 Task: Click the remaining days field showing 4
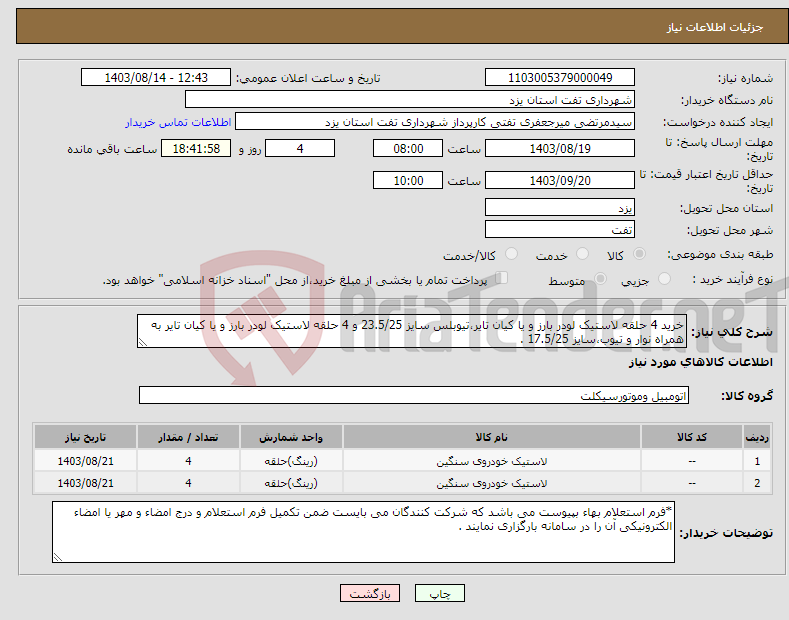pyautogui.click(x=300, y=148)
